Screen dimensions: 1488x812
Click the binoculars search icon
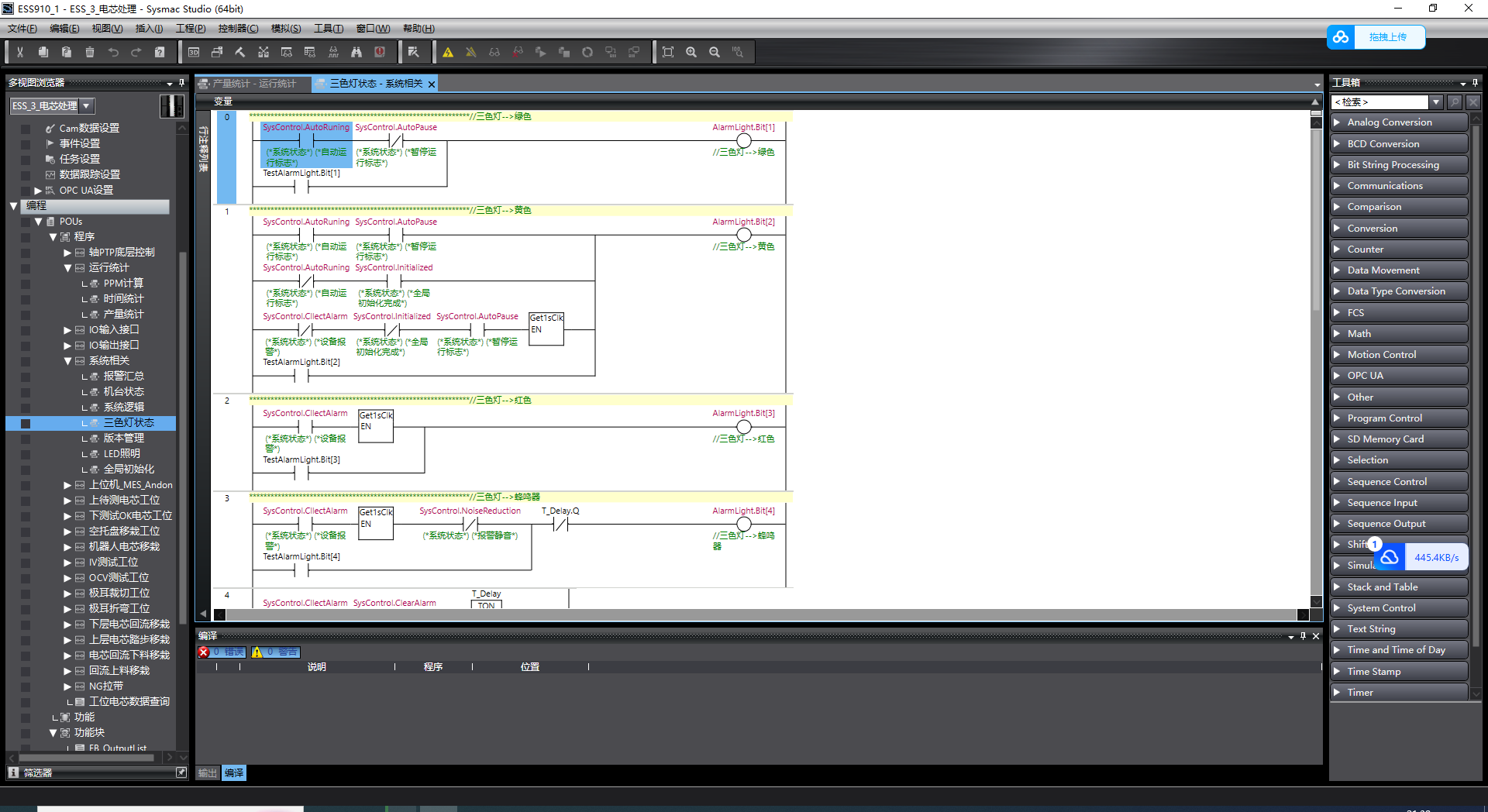tap(356, 52)
